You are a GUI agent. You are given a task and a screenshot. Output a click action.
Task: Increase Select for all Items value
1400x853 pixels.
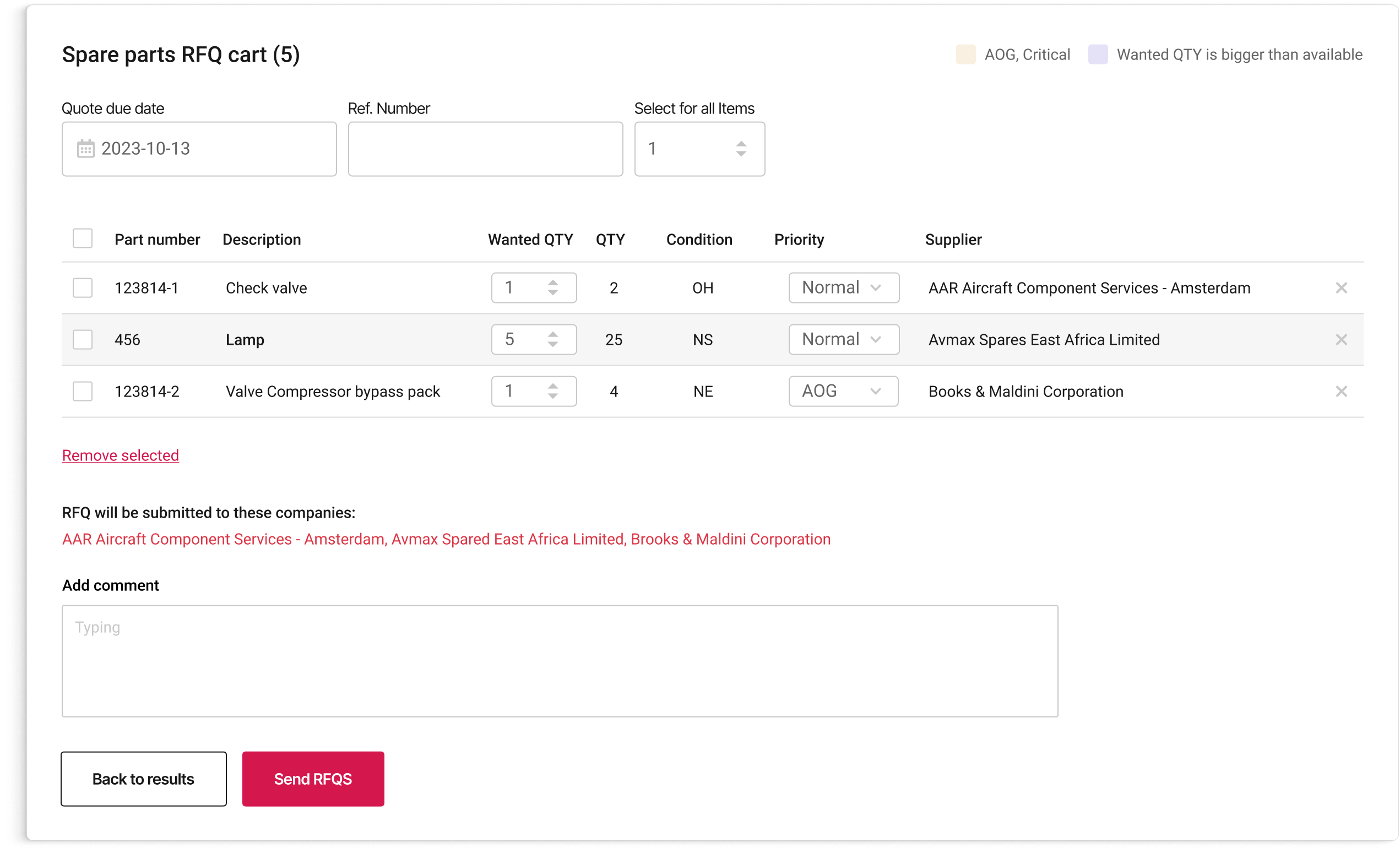pyautogui.click(x=741, y=144)
